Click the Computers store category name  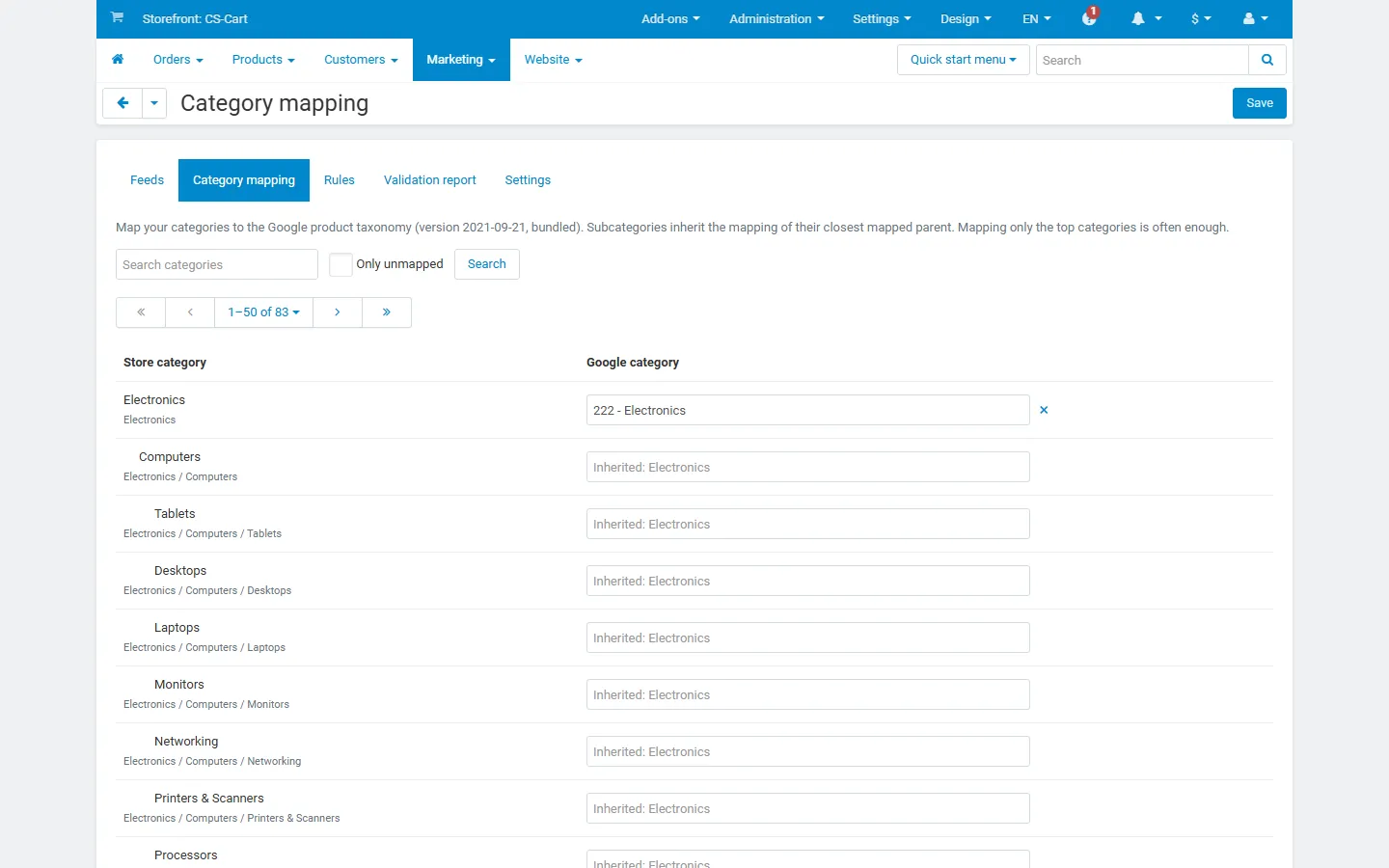point(170,457)
